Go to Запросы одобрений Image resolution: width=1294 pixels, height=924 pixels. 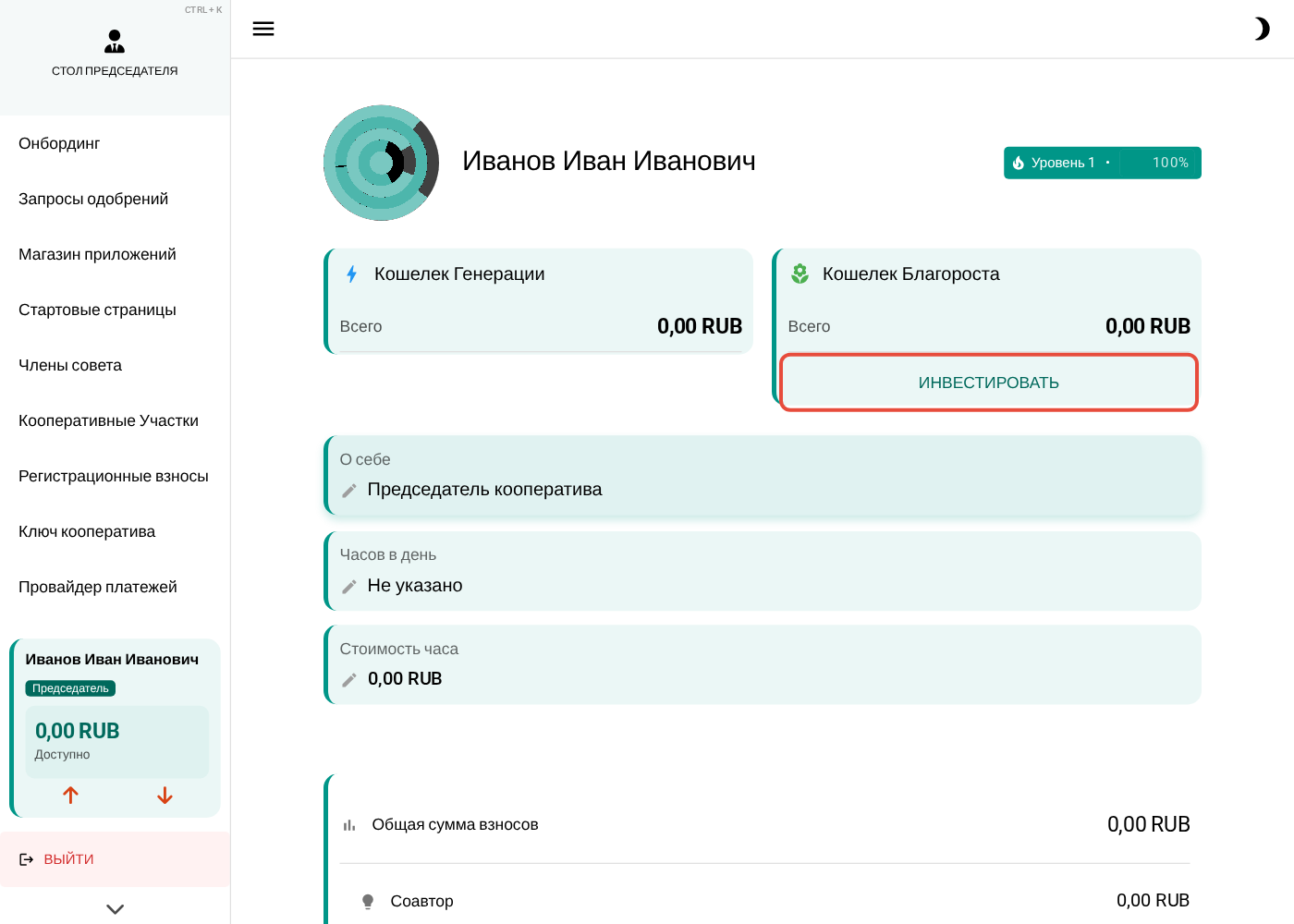click(x=115, y=199)
